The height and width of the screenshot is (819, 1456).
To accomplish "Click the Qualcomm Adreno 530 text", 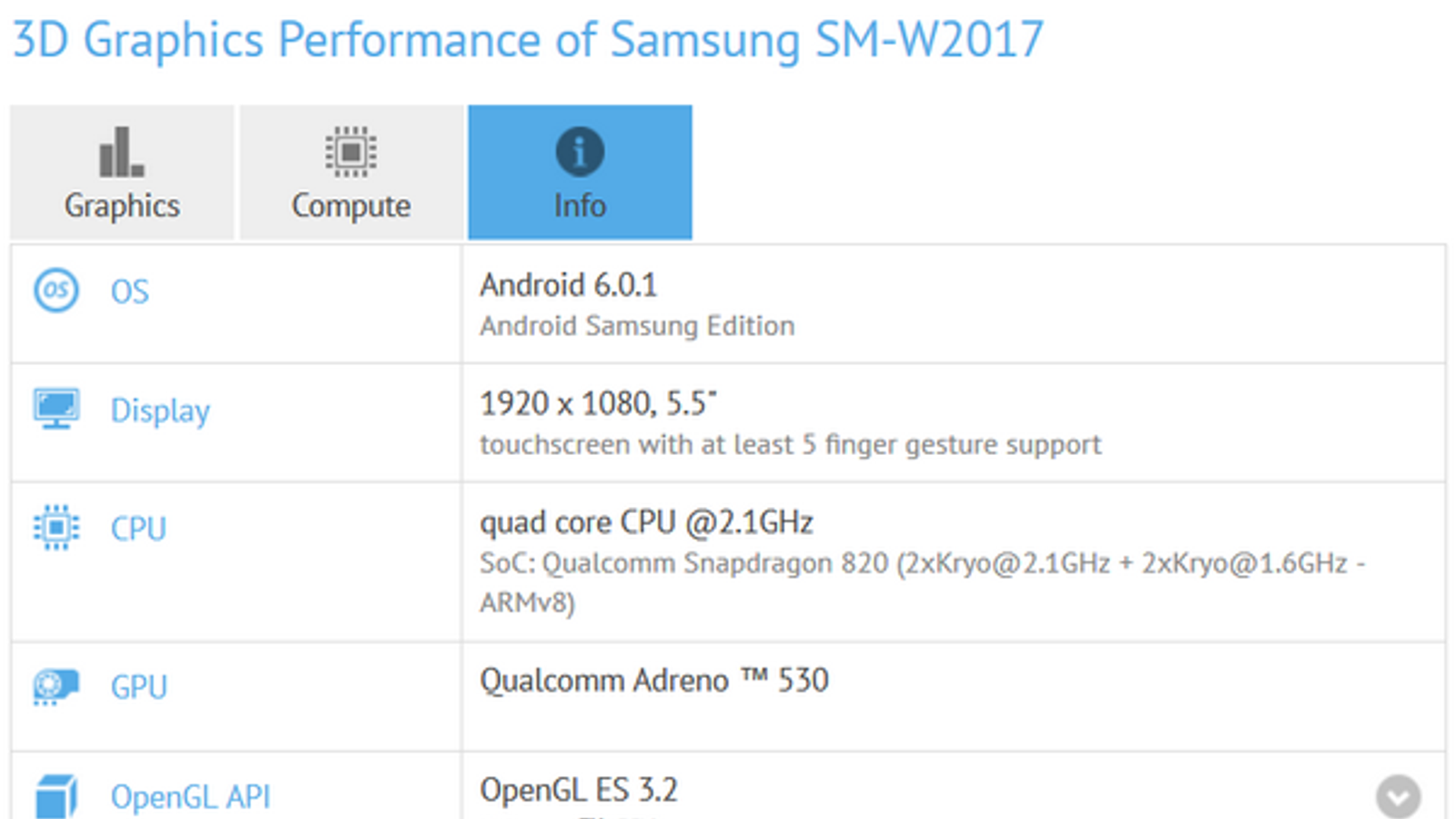I will point(653,681).
